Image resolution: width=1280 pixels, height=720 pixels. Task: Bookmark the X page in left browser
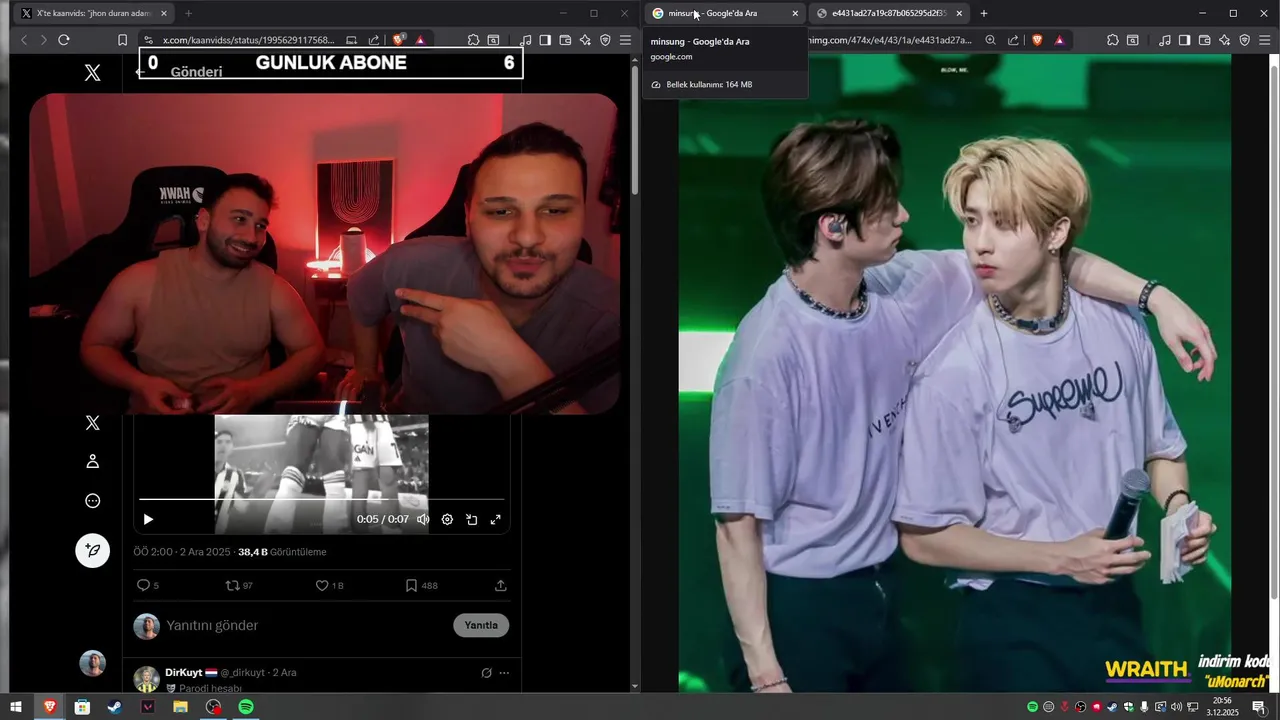122,40
